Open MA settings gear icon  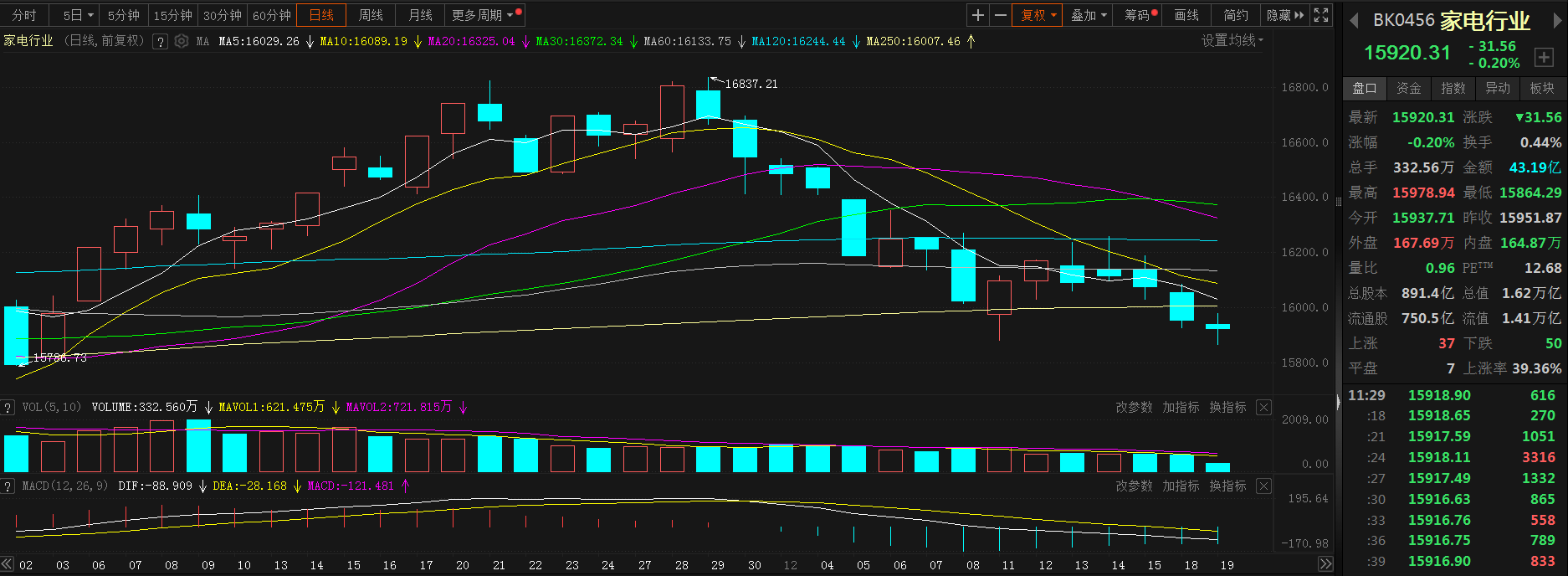point(181,41)
